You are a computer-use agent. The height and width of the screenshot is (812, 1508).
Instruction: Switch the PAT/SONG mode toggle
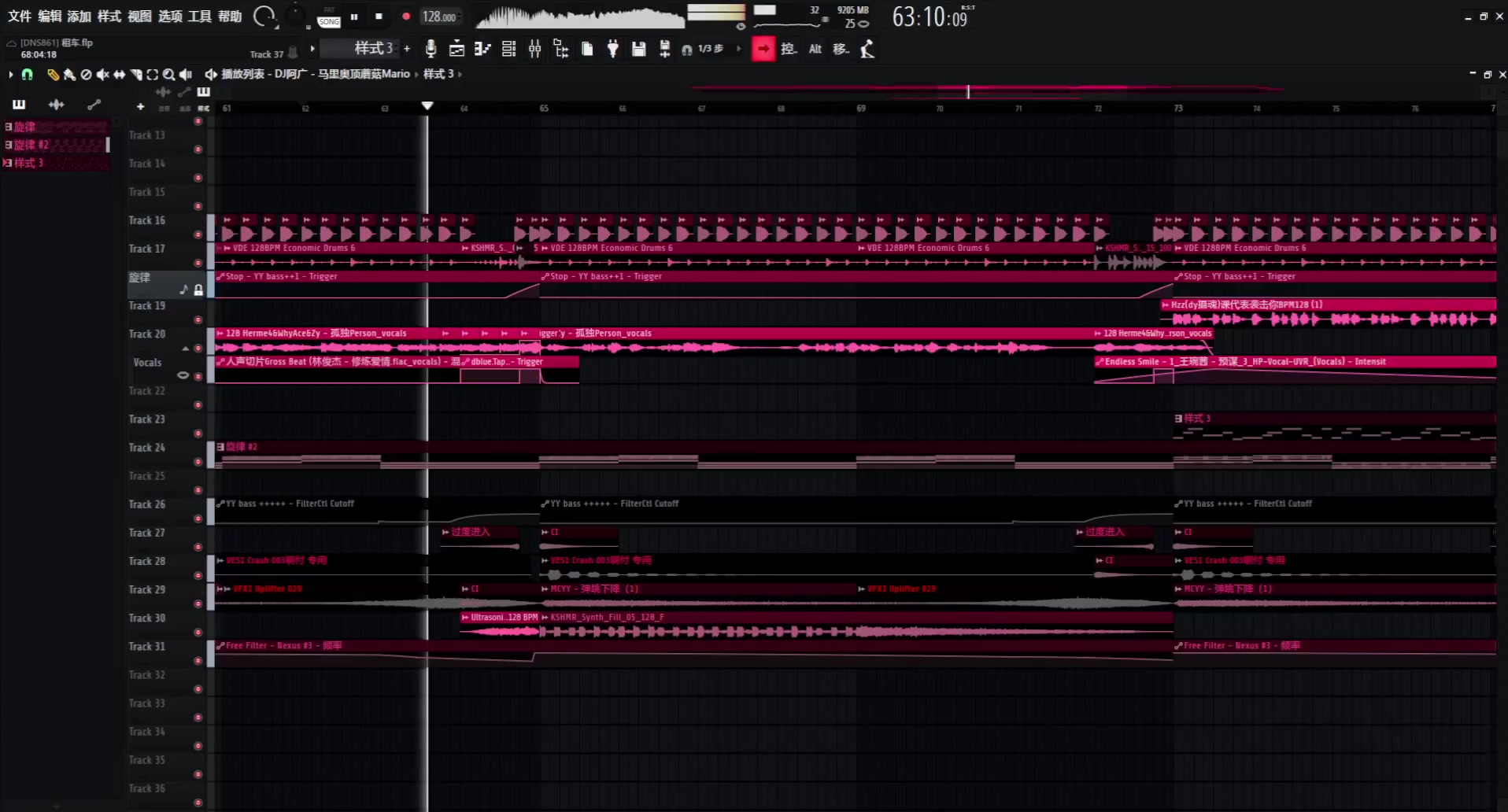click(x=328, y=17)
